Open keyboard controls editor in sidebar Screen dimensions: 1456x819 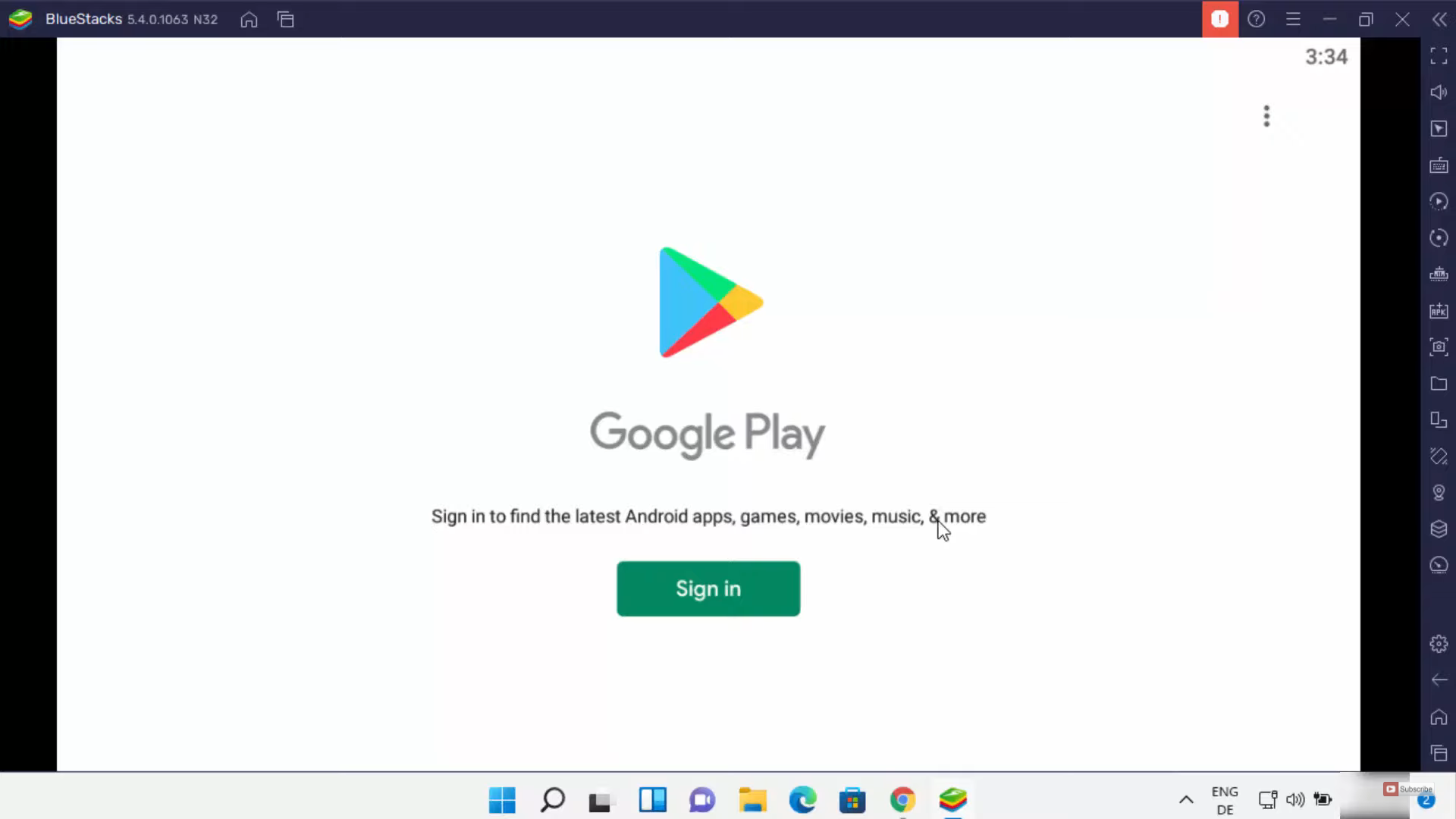tap(1439, 165)
